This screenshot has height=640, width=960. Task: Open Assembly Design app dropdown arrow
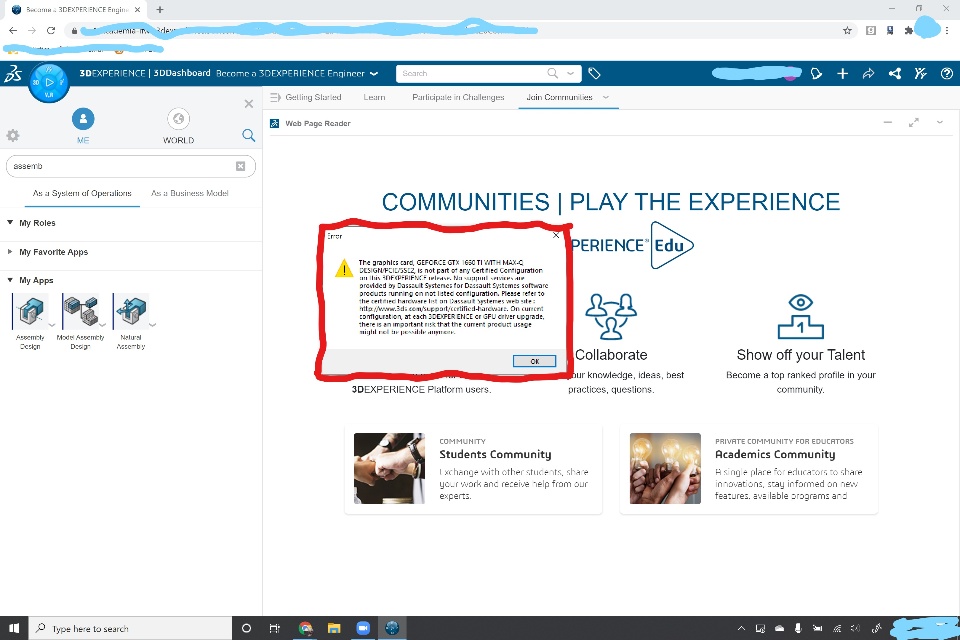tap(51, 325)
